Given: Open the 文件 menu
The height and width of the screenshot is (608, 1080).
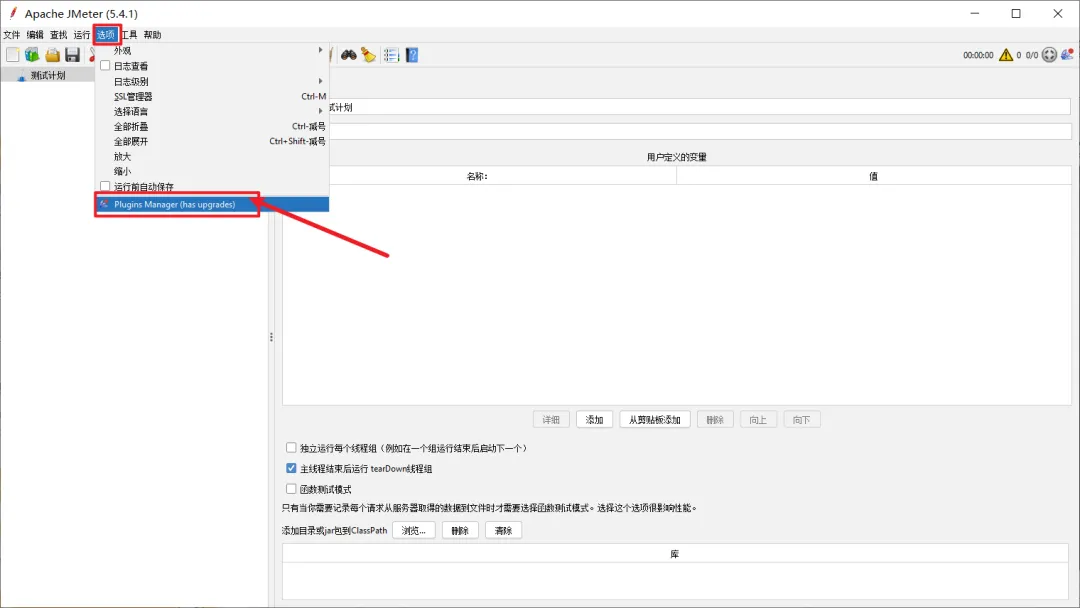Looking at the screenshot, I should 12,34.
